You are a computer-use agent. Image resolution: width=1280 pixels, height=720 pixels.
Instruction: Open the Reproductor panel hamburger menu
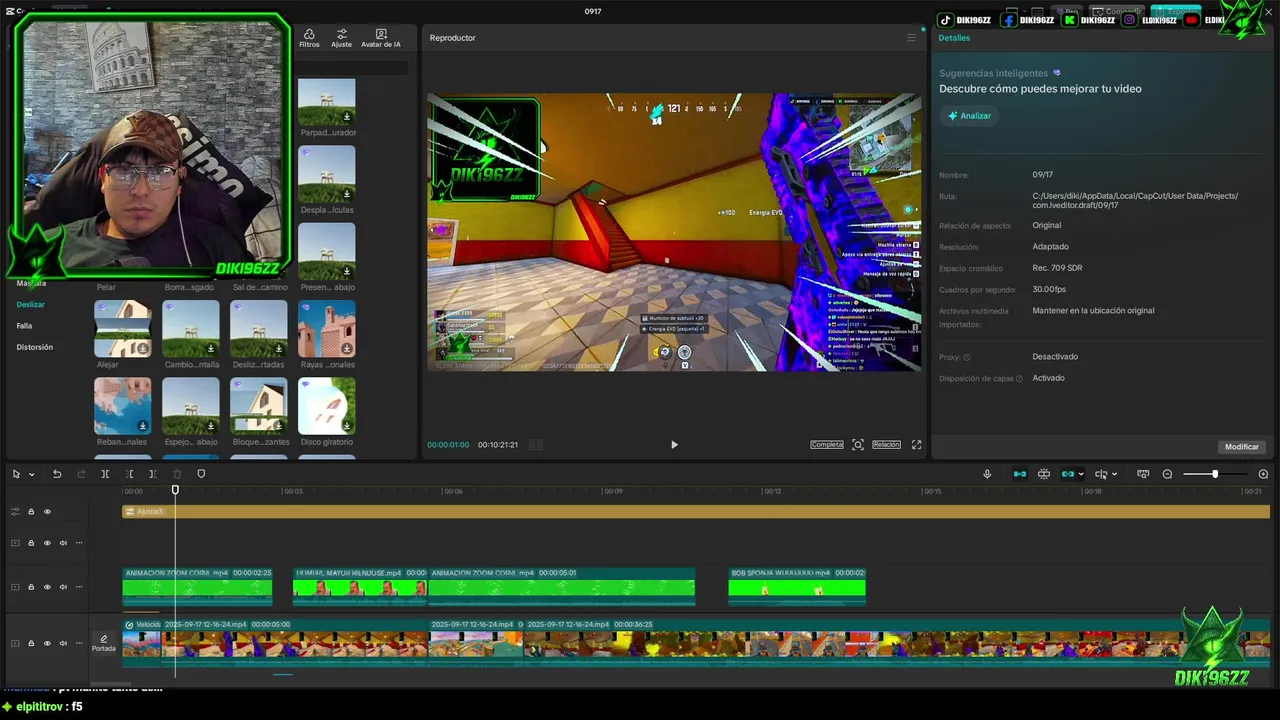pyautogui.click(x=911, y=38)
